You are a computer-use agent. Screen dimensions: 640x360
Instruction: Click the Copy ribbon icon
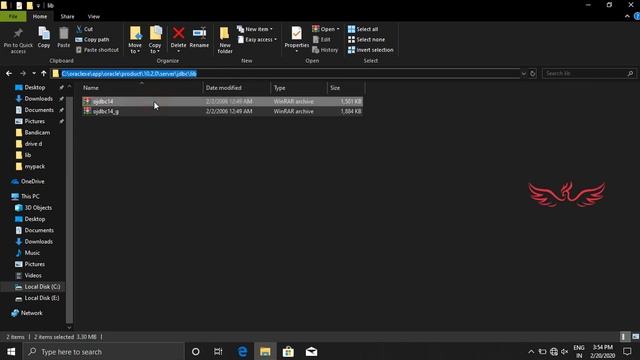point(44,38)
